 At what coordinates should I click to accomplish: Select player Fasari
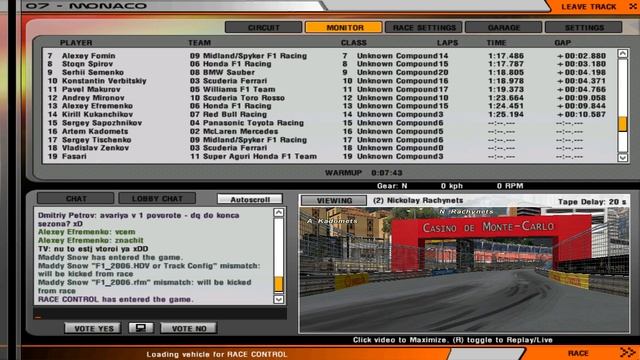point(74,156)
